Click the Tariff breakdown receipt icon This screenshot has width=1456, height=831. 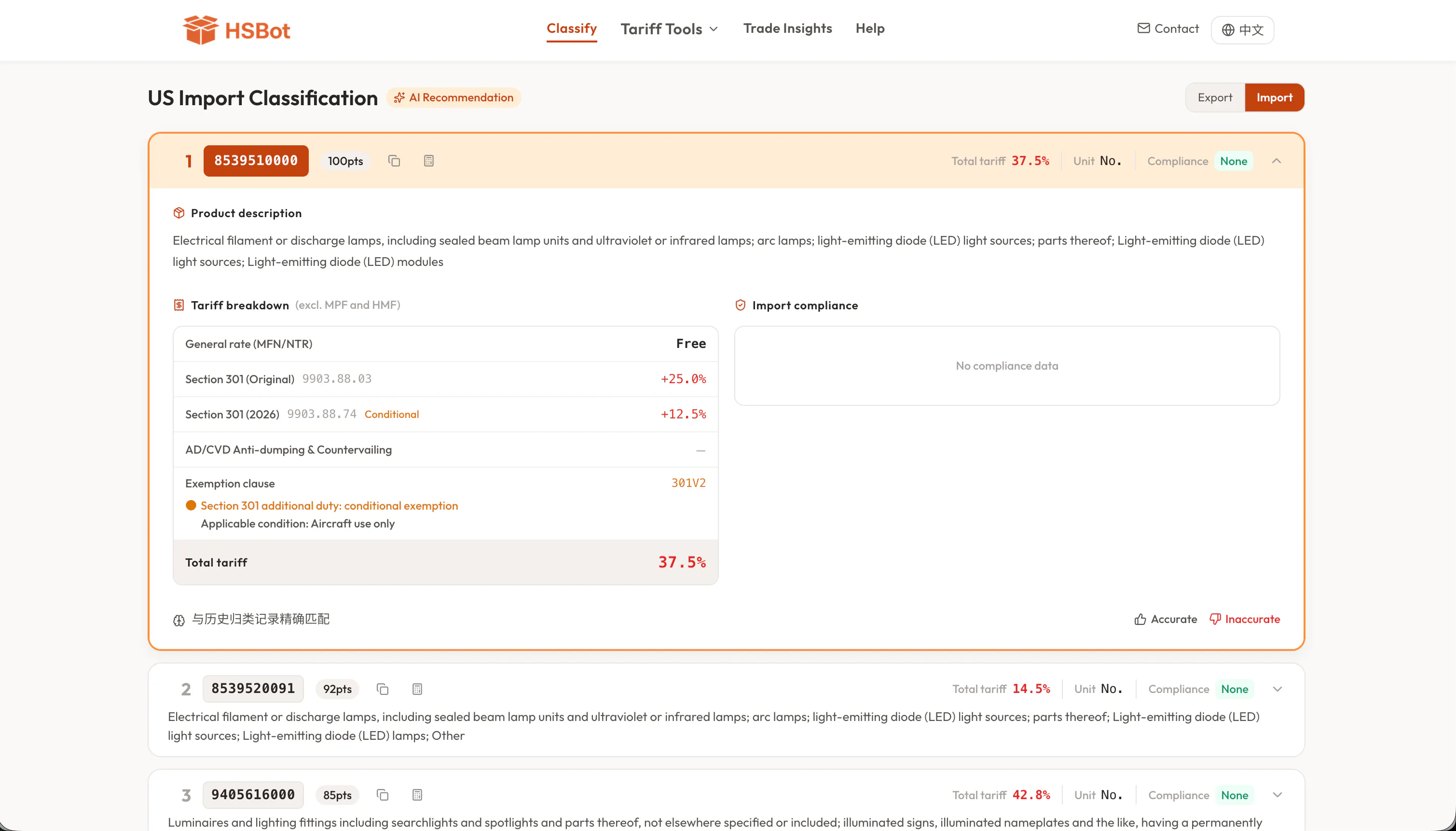click(x=179, y=305)
